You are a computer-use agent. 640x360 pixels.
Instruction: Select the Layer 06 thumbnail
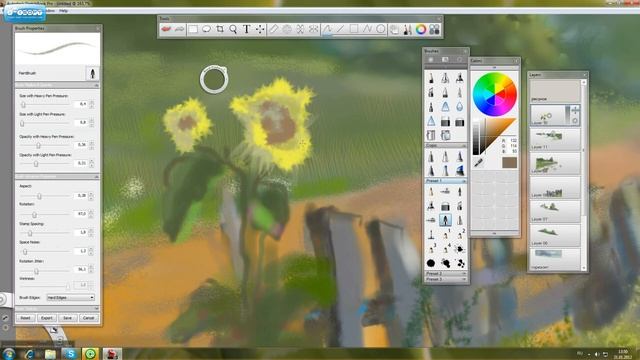click(555, 235)
